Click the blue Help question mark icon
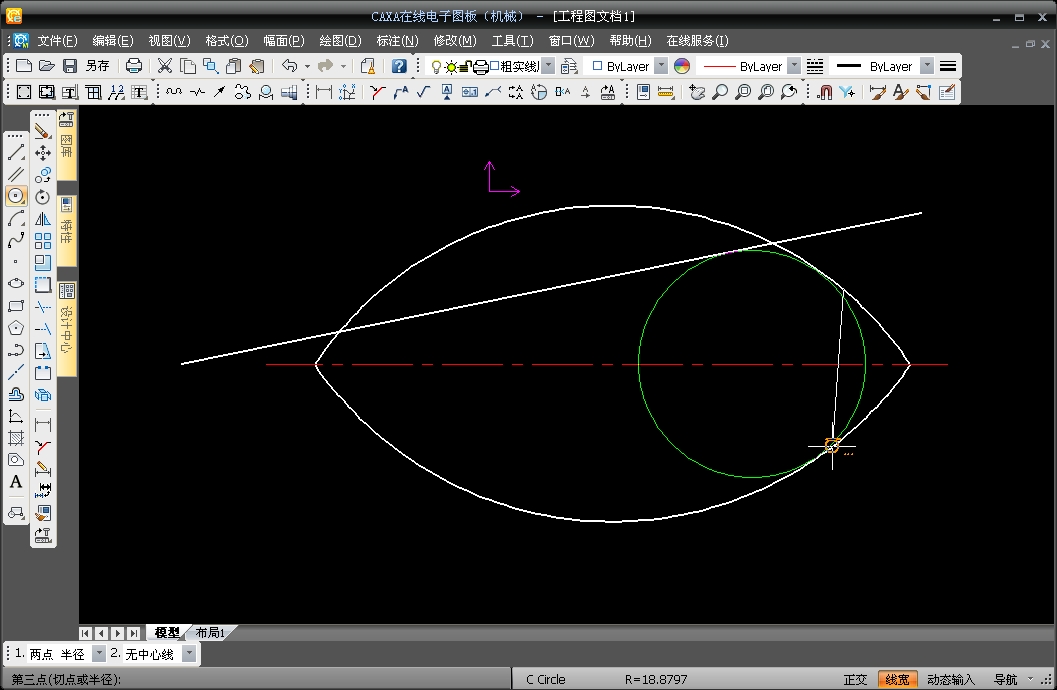Image resolution: width=1057 pixels, height=690 pixels. [x=399, y=66]
